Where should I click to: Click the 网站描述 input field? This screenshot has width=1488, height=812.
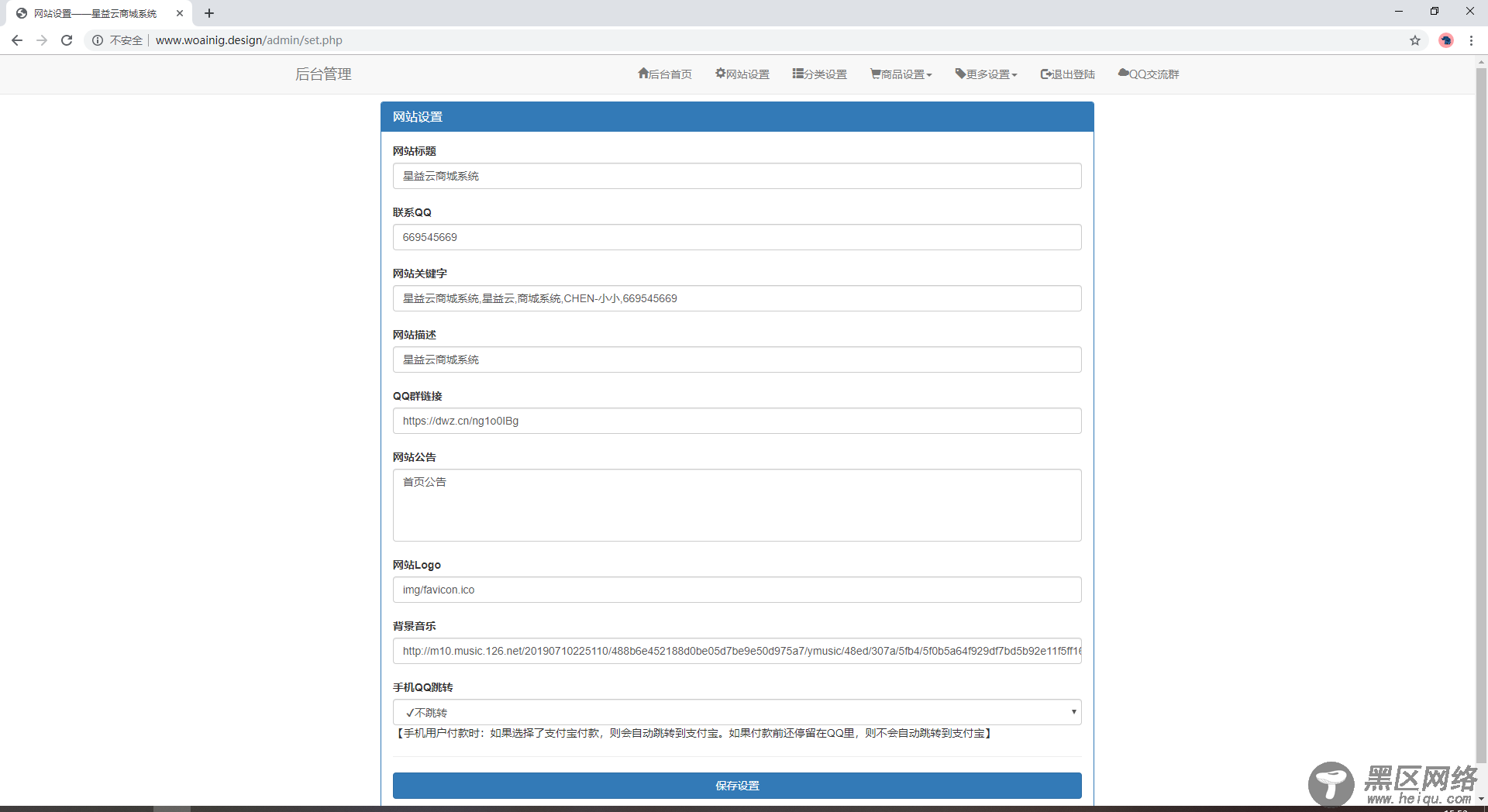tap(737, 360)
